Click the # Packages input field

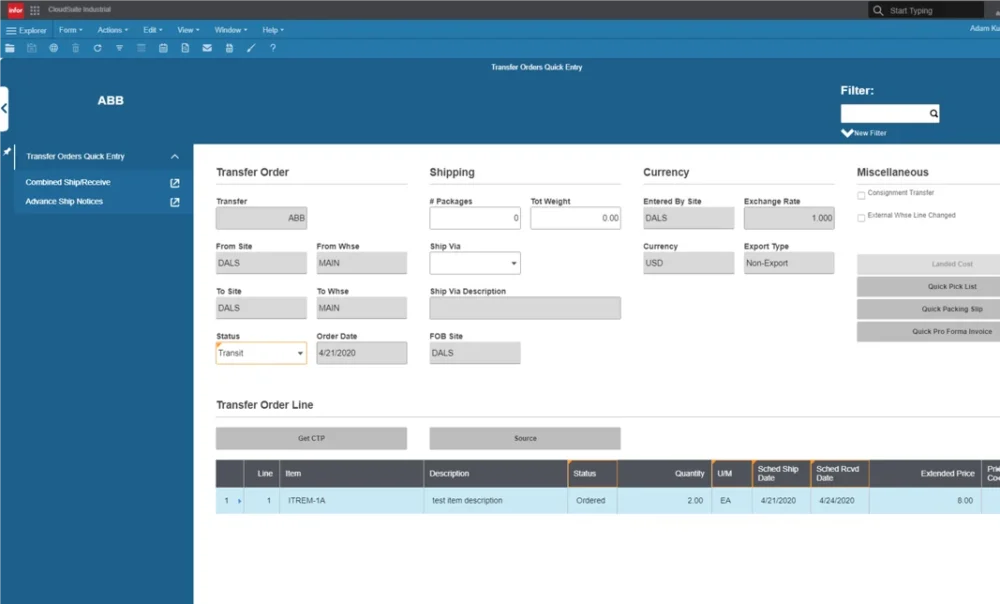[x=474, y=218]
